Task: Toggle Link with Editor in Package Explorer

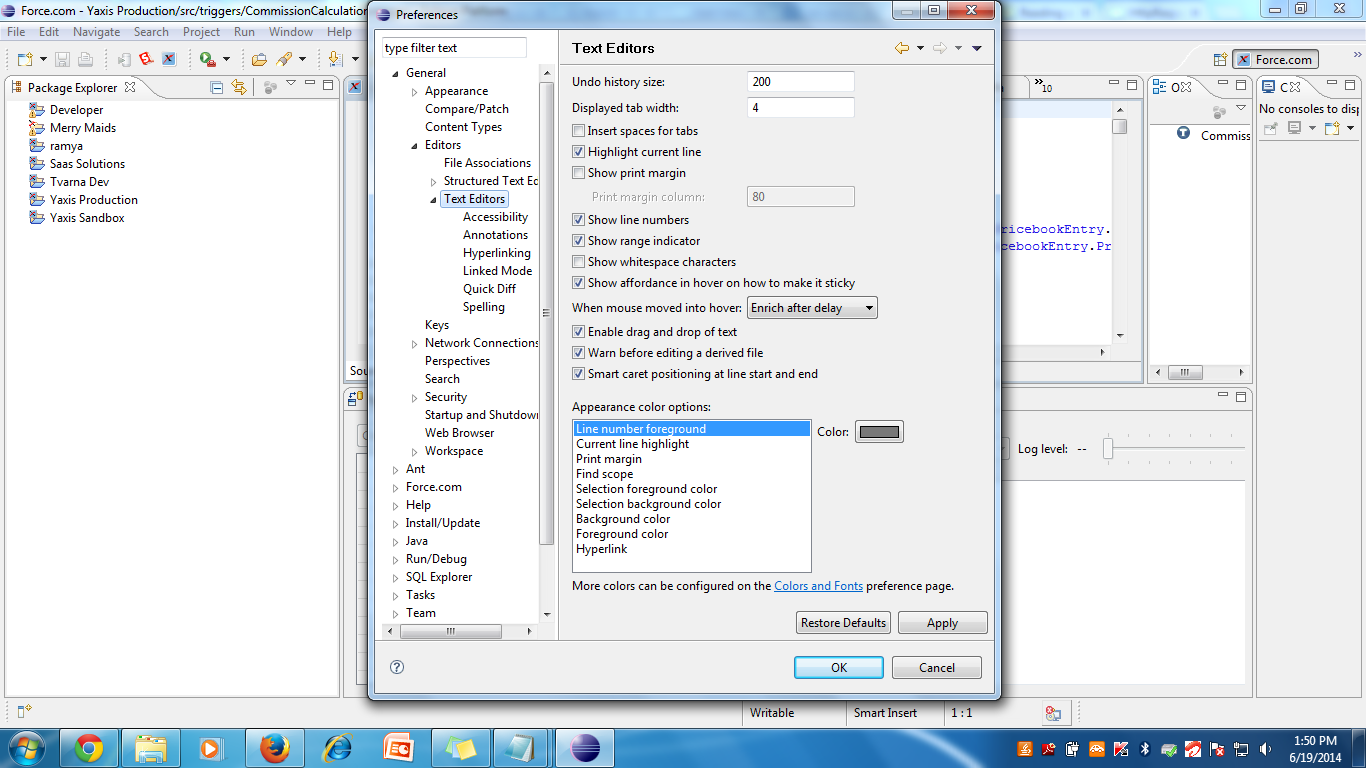Action: click(x=237, y=86)
